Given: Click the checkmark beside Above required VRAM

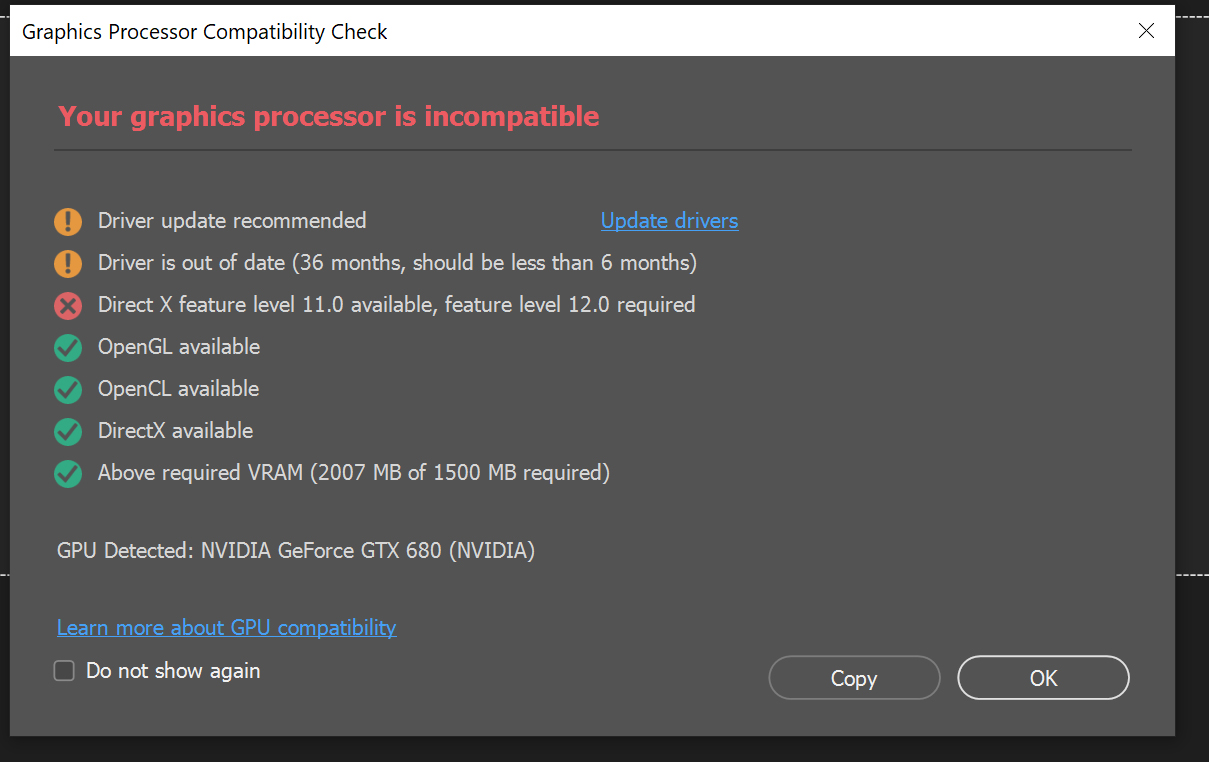Looking at the screenshot, I should tap(68, 473).
